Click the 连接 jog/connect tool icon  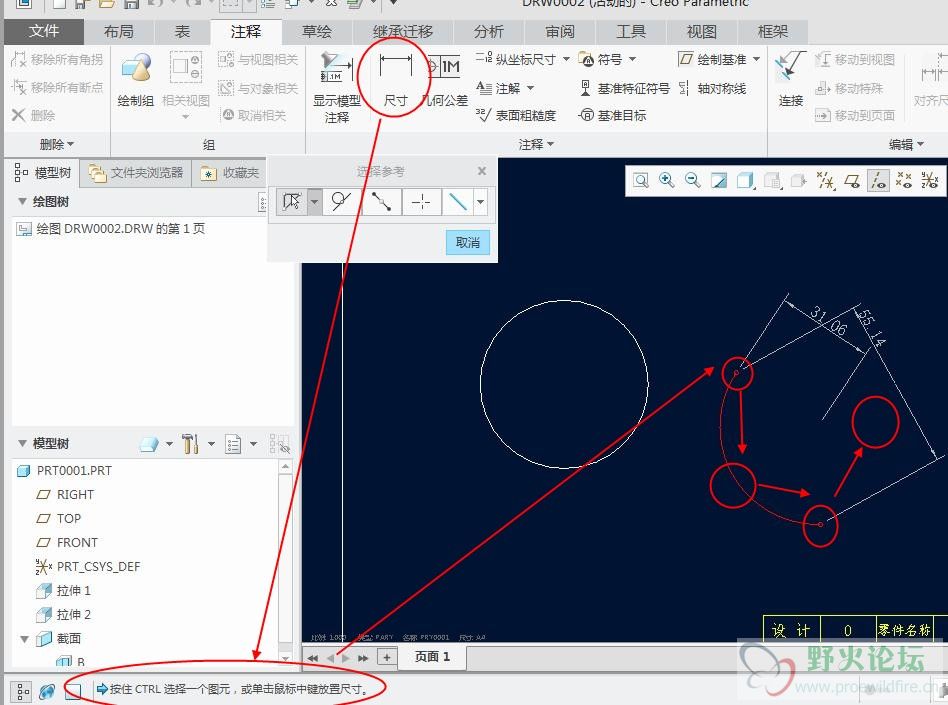coord(790,79)
